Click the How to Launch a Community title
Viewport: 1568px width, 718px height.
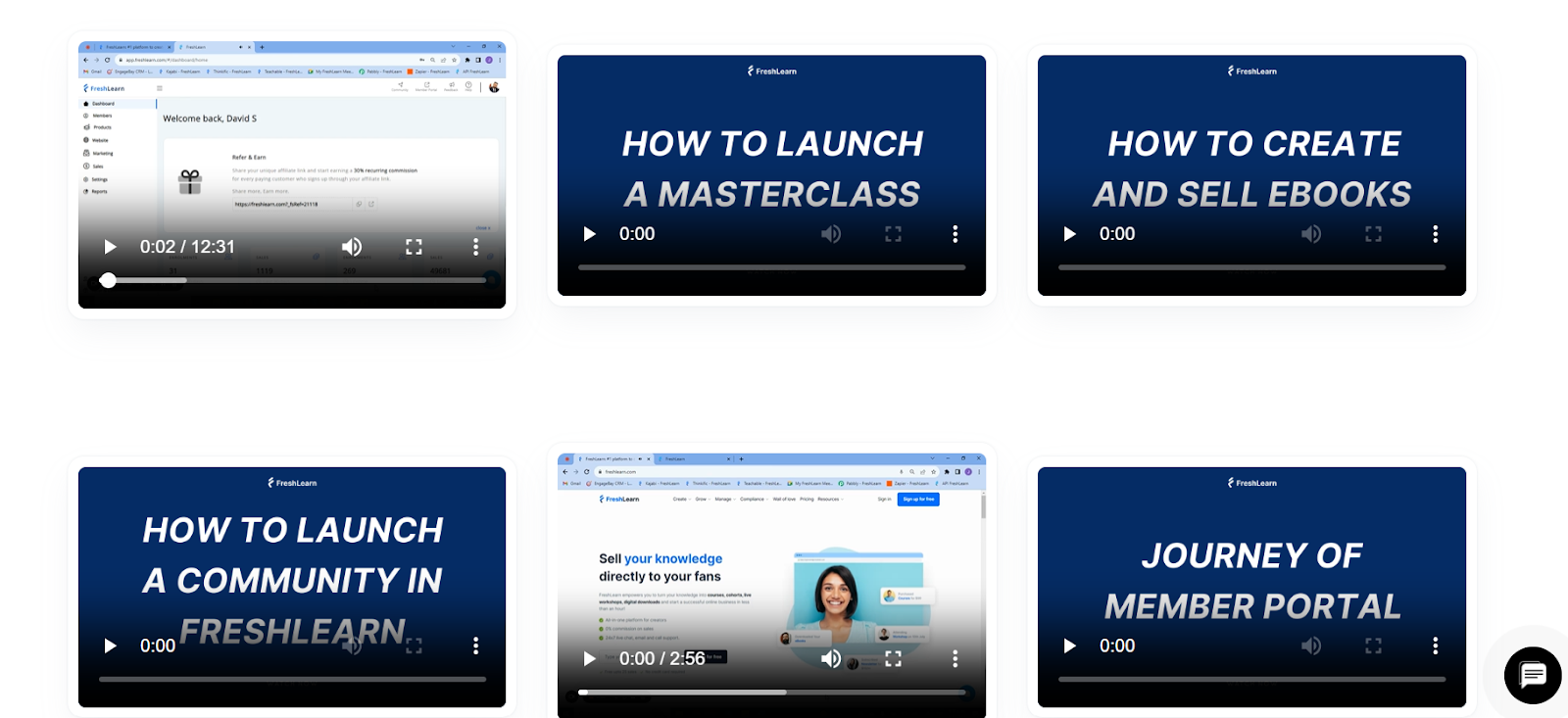point(292,580)
